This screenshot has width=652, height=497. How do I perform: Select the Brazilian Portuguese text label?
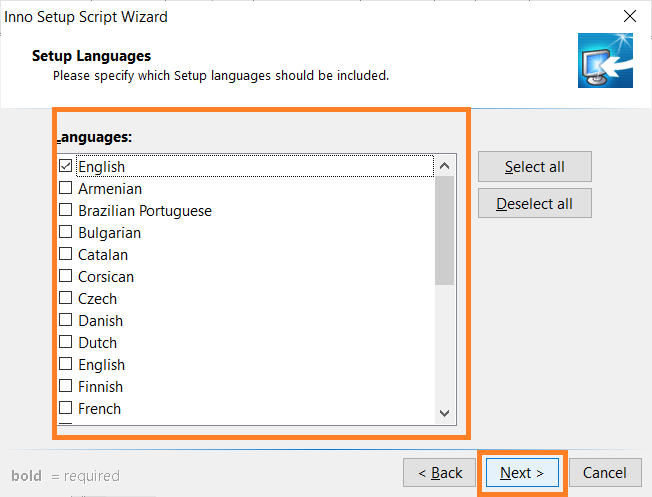[x=145, y=211]
